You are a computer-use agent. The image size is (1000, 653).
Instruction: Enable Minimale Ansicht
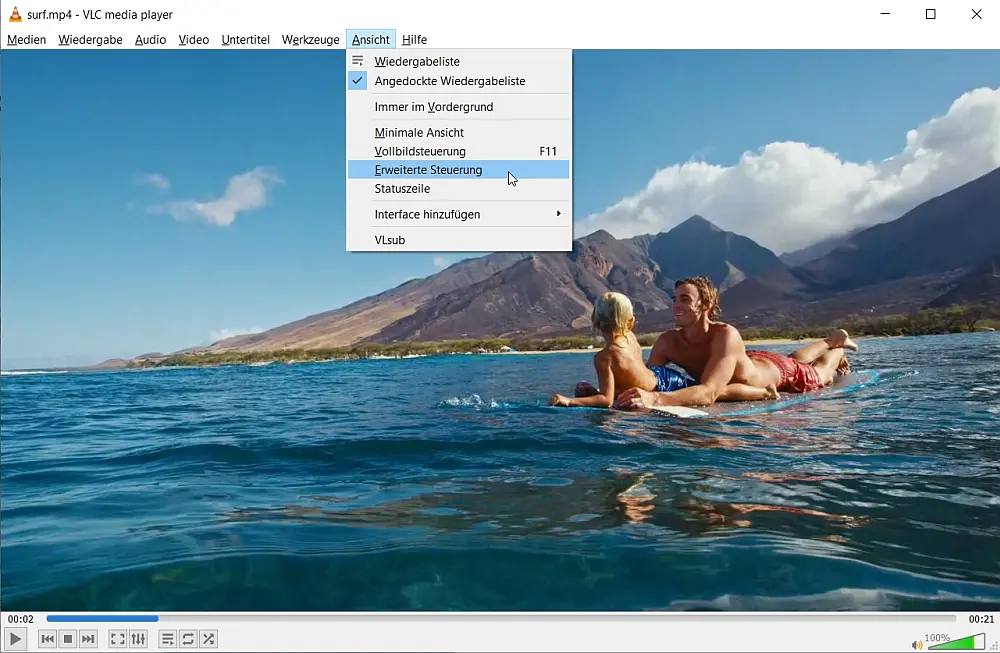(459, 133)
